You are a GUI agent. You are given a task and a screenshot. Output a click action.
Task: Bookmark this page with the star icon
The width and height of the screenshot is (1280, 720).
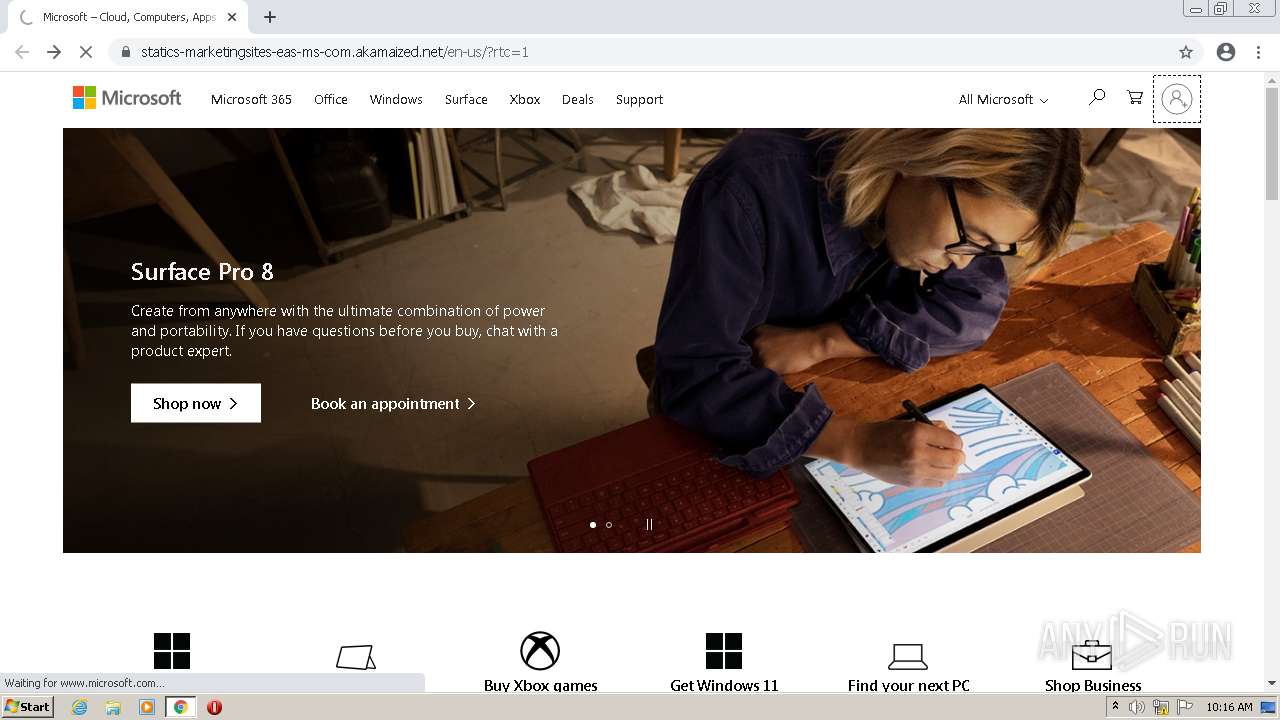pos(1186,52)
